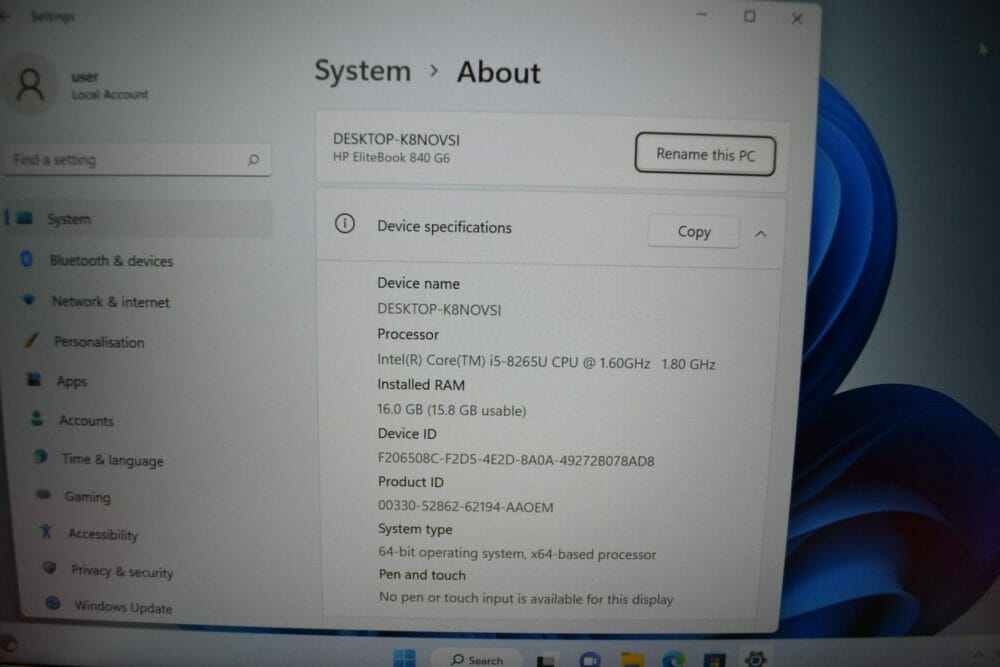1000x667 pixels.
Task: Open the Apps settings label
Action: tap(71, 381)
